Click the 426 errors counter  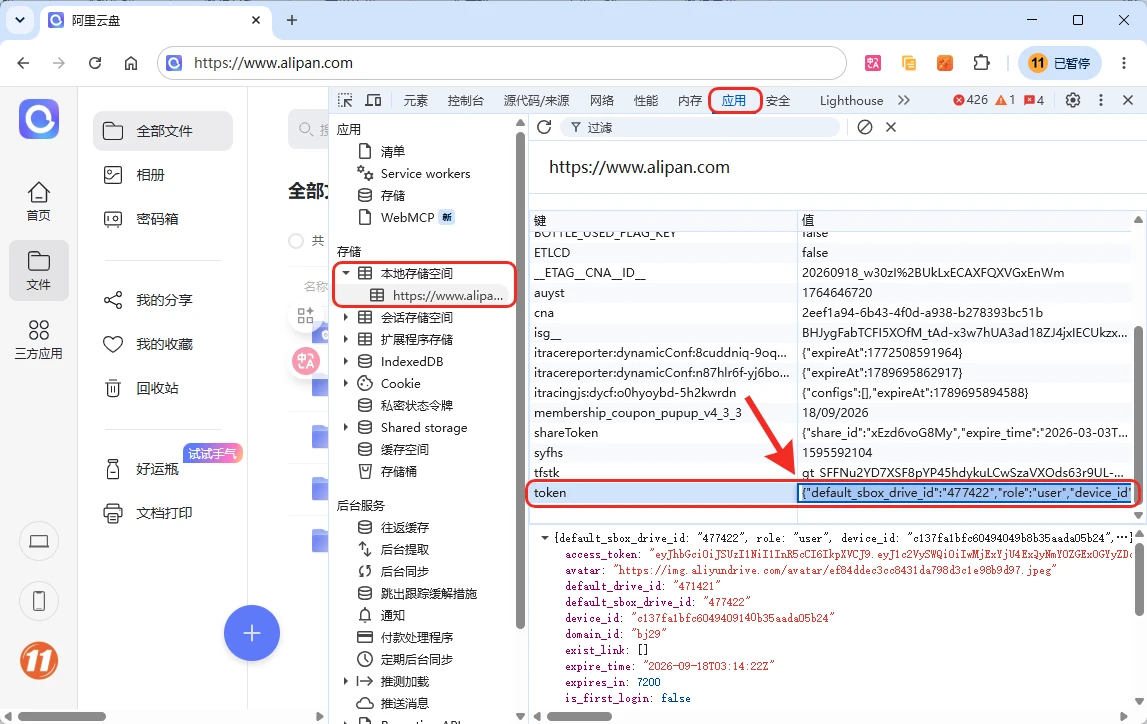970,100
